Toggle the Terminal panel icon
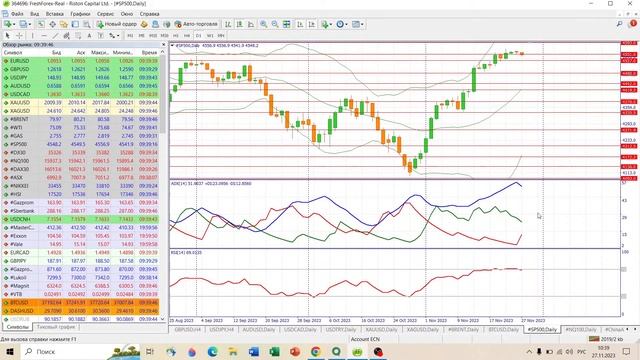 [75, 24]
